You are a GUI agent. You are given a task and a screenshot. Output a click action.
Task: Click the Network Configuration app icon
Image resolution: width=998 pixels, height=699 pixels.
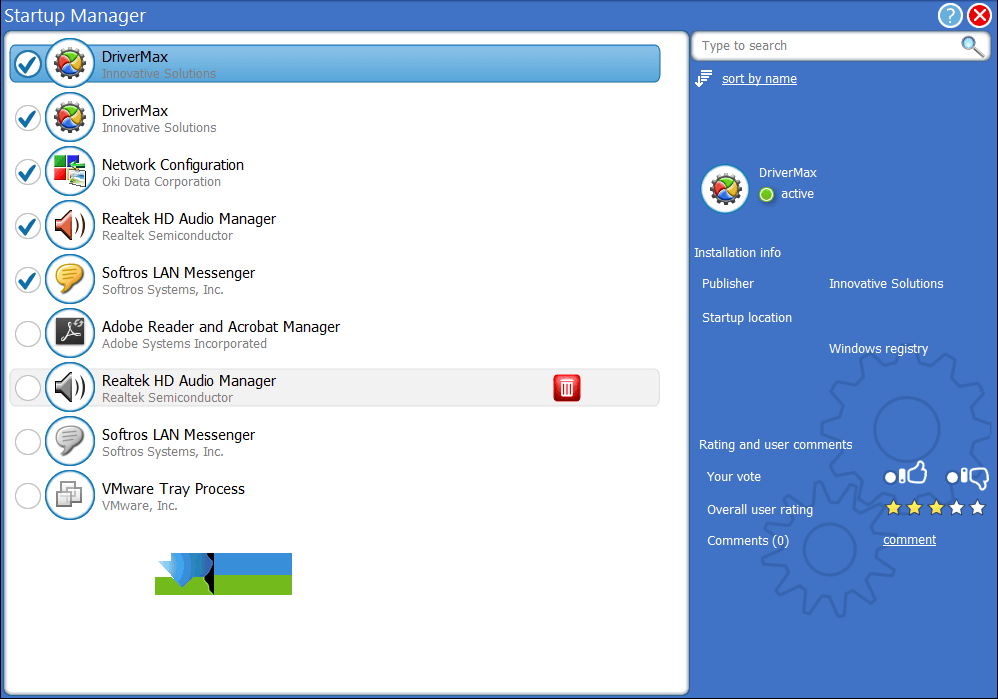click(x=70, y=171)
